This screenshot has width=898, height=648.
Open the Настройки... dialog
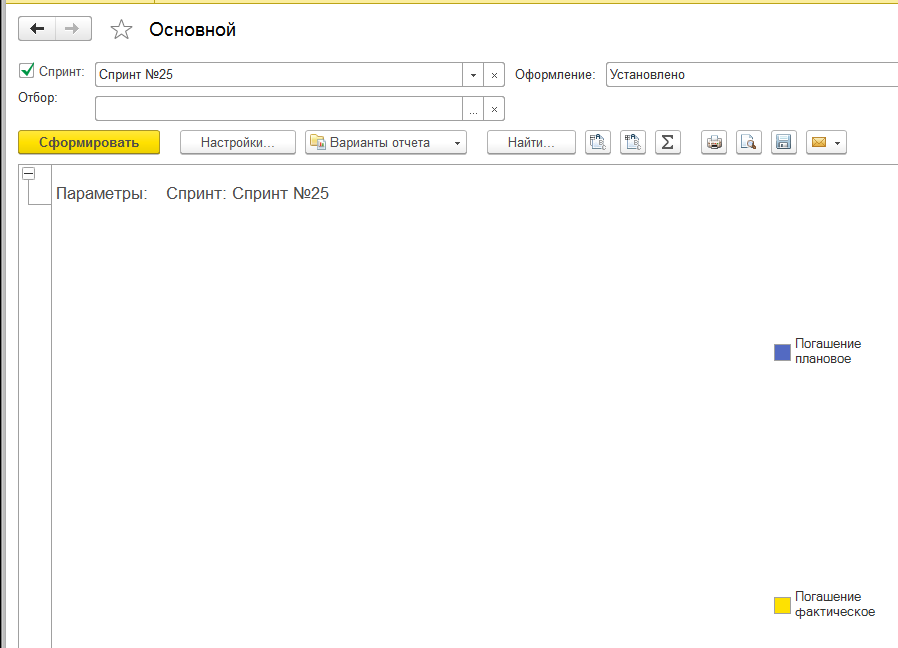238,143
